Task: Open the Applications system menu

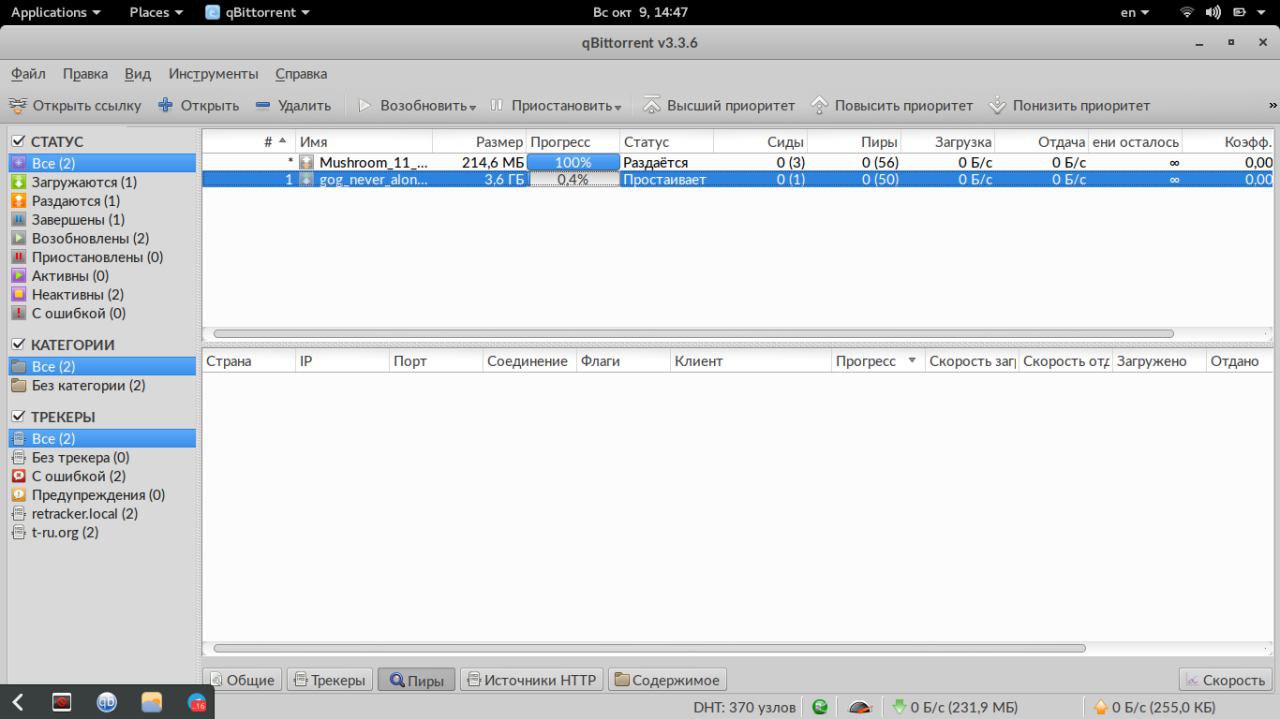Action: pyautogui.click(x=55, y=12)
